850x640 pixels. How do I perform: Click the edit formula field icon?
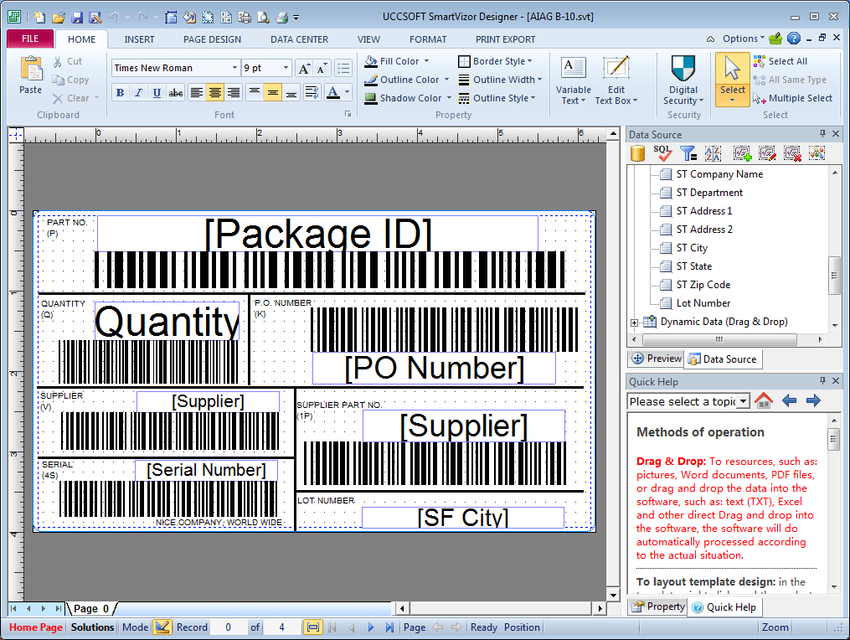[767, 153]
